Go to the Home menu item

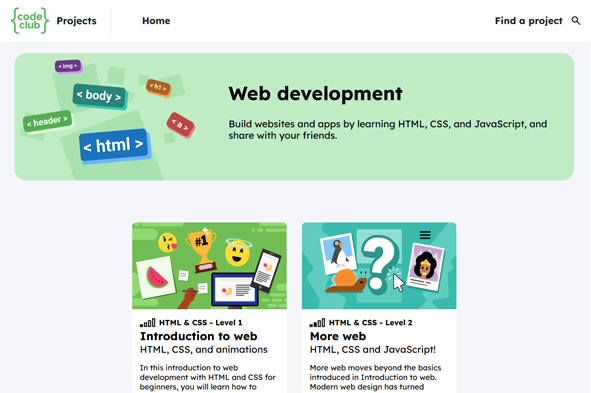156,21
